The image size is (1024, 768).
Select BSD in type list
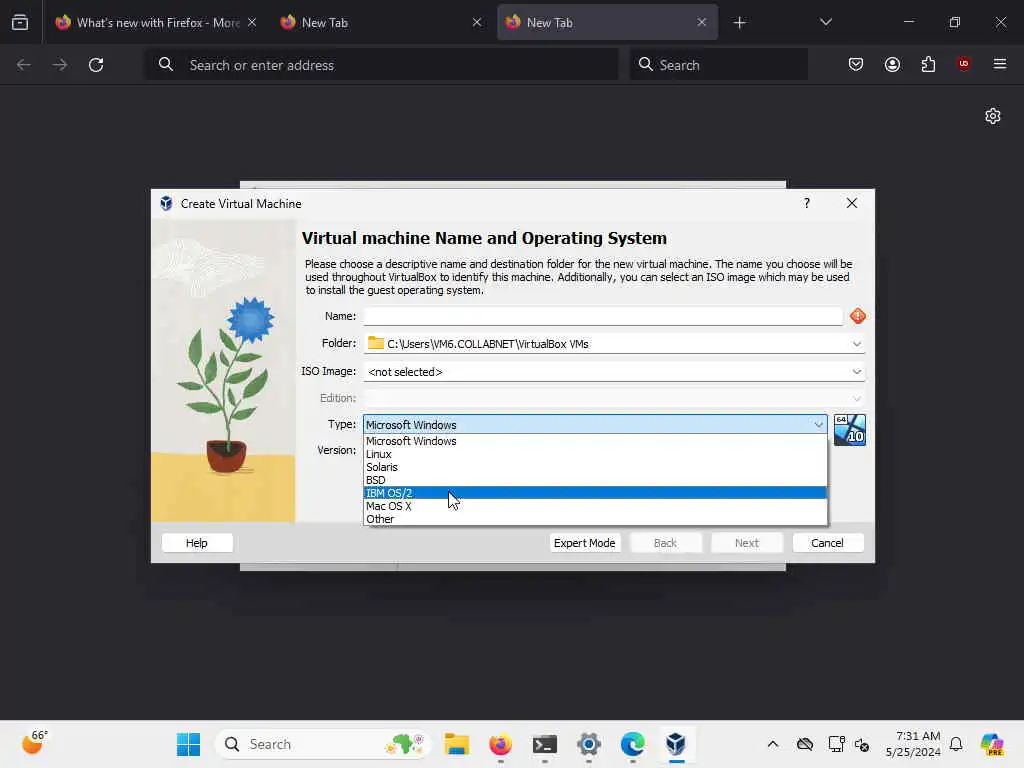(595, 480)
